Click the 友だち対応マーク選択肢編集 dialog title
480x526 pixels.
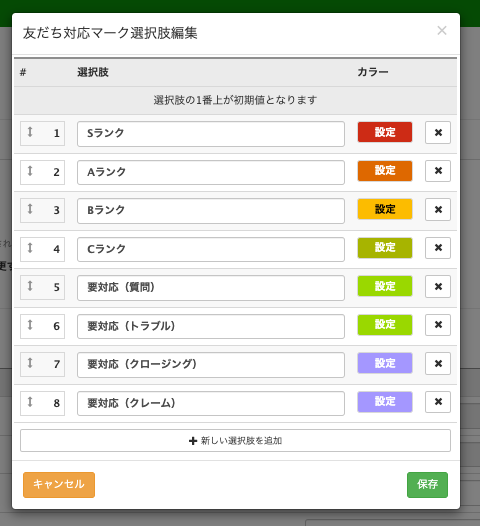pos(110,33)
